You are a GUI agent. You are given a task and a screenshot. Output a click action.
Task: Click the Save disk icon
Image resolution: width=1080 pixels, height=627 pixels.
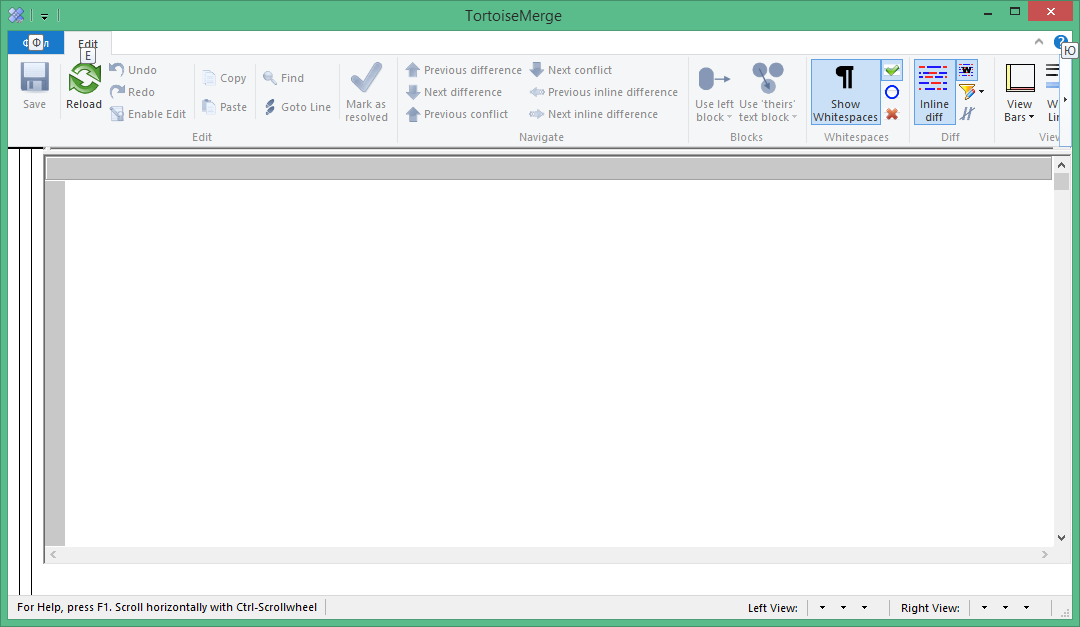(34, 78)
